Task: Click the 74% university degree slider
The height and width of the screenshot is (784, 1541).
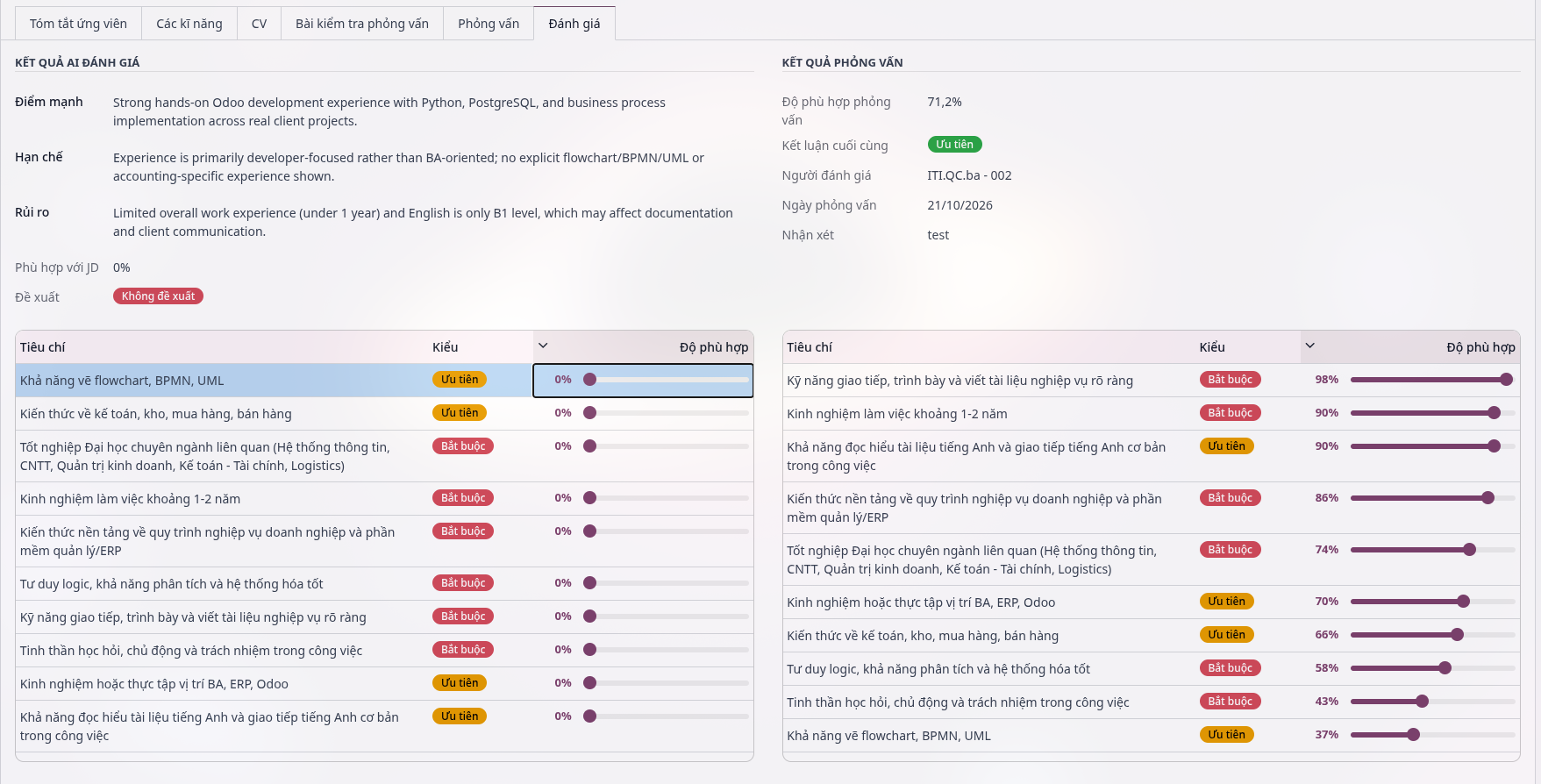Action: pos(1433,550)
